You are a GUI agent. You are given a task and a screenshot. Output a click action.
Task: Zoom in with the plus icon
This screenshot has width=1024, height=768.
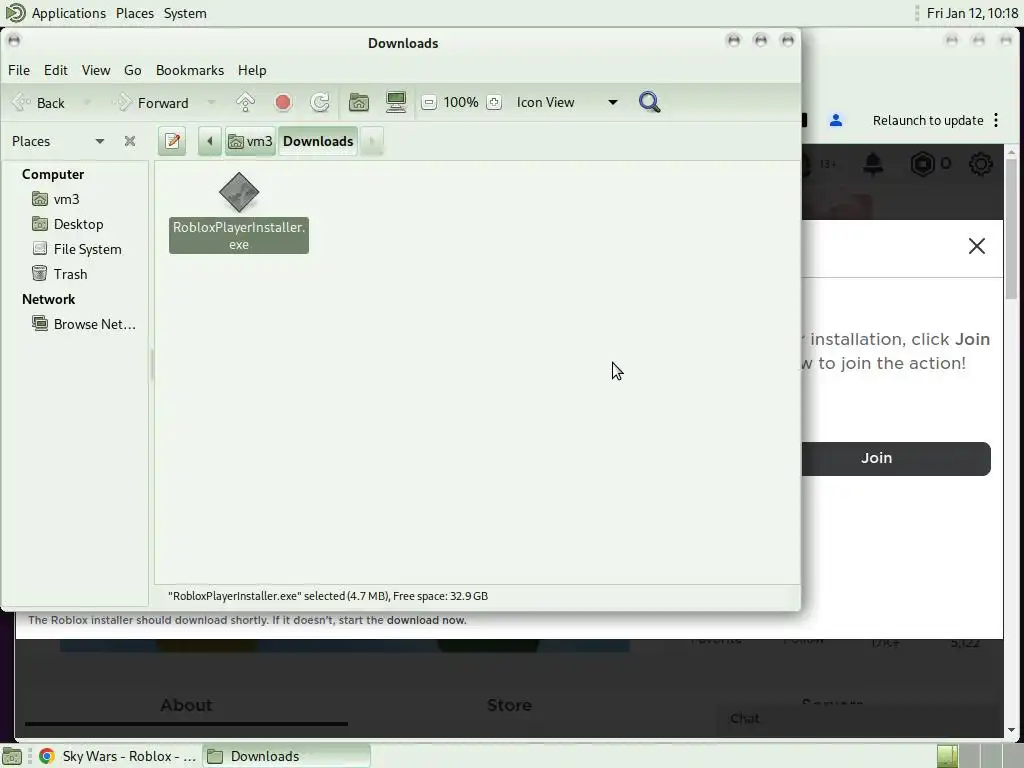click(x=494, y=103)
